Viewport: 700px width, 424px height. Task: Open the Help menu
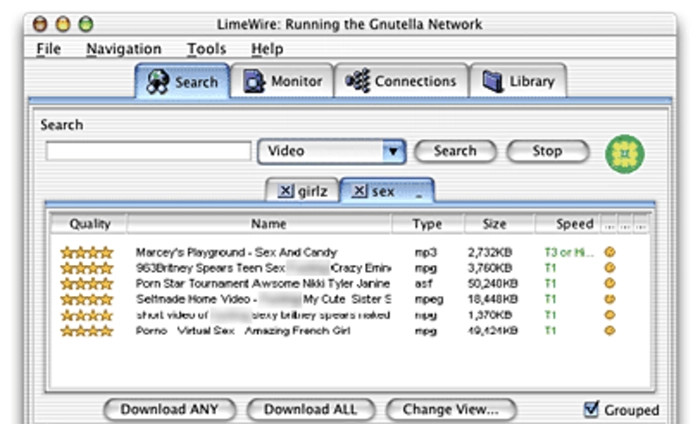(x=267, y=49)
